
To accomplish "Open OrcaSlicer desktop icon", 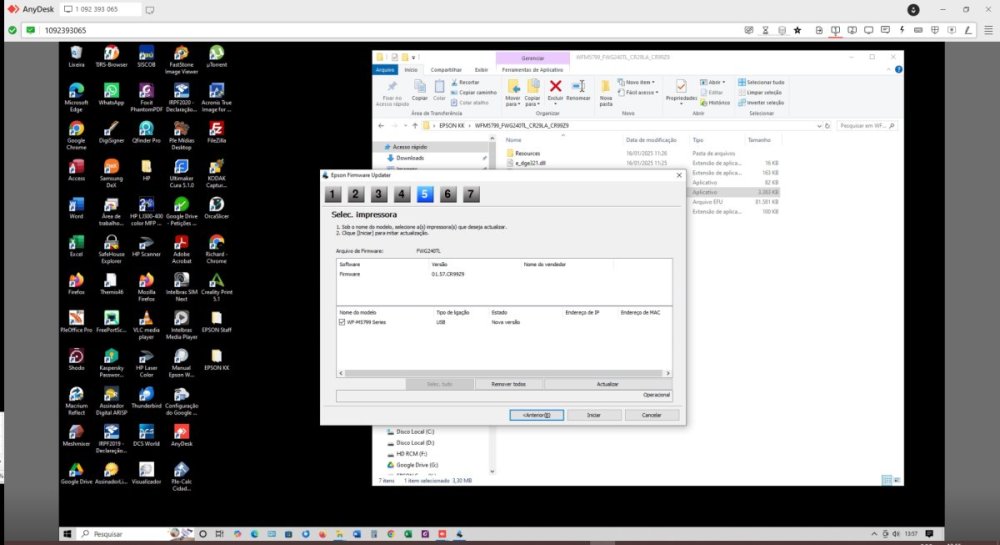I will [x=216, y=208].
